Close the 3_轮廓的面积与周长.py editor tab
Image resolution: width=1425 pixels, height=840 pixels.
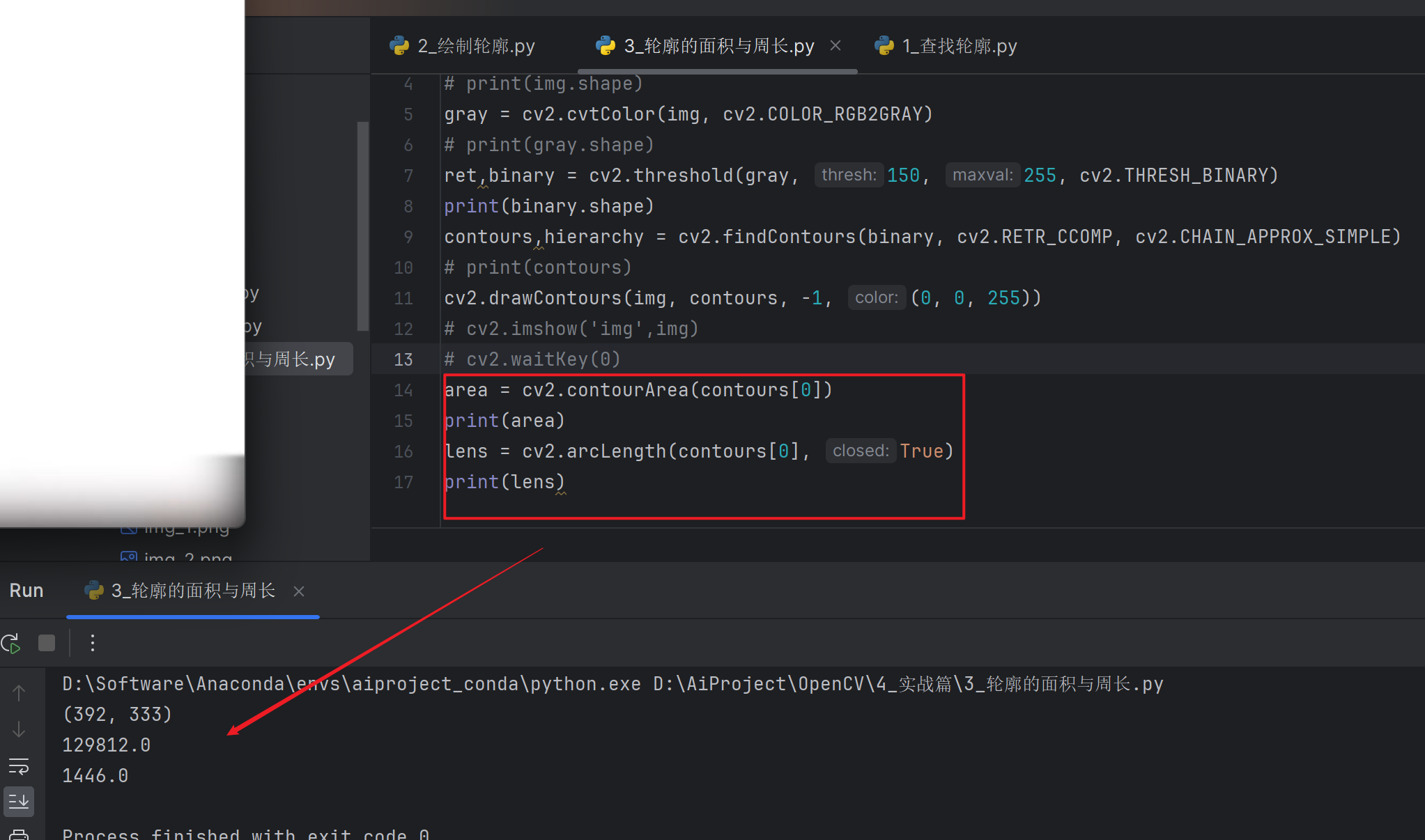[835, 46]
